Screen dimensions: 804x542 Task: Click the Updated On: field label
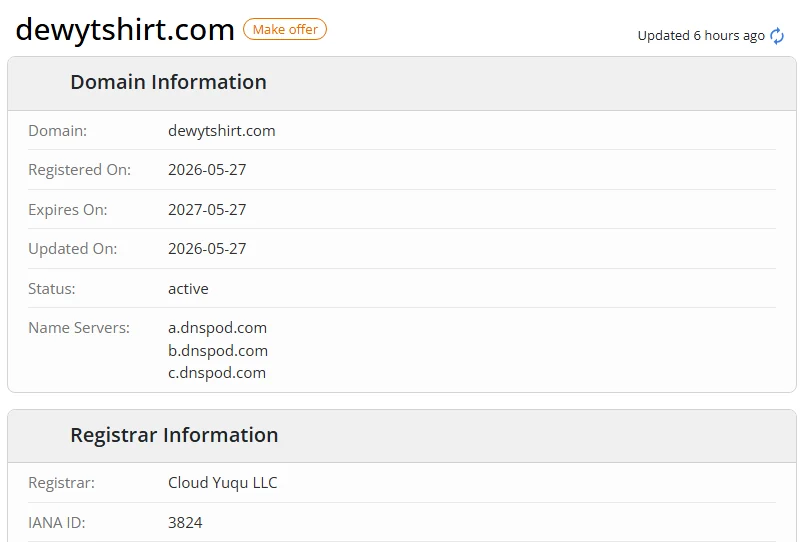click(73, 249)
